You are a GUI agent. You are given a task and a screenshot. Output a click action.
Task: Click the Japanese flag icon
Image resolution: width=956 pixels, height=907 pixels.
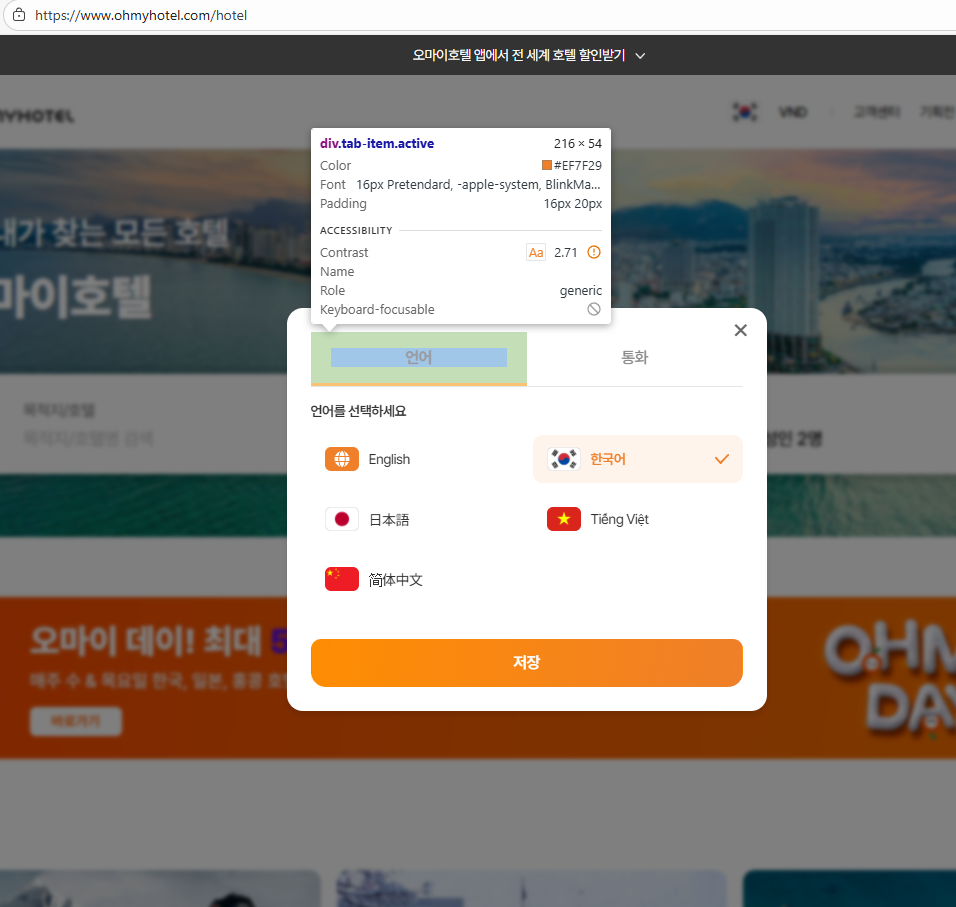[342, 519]
